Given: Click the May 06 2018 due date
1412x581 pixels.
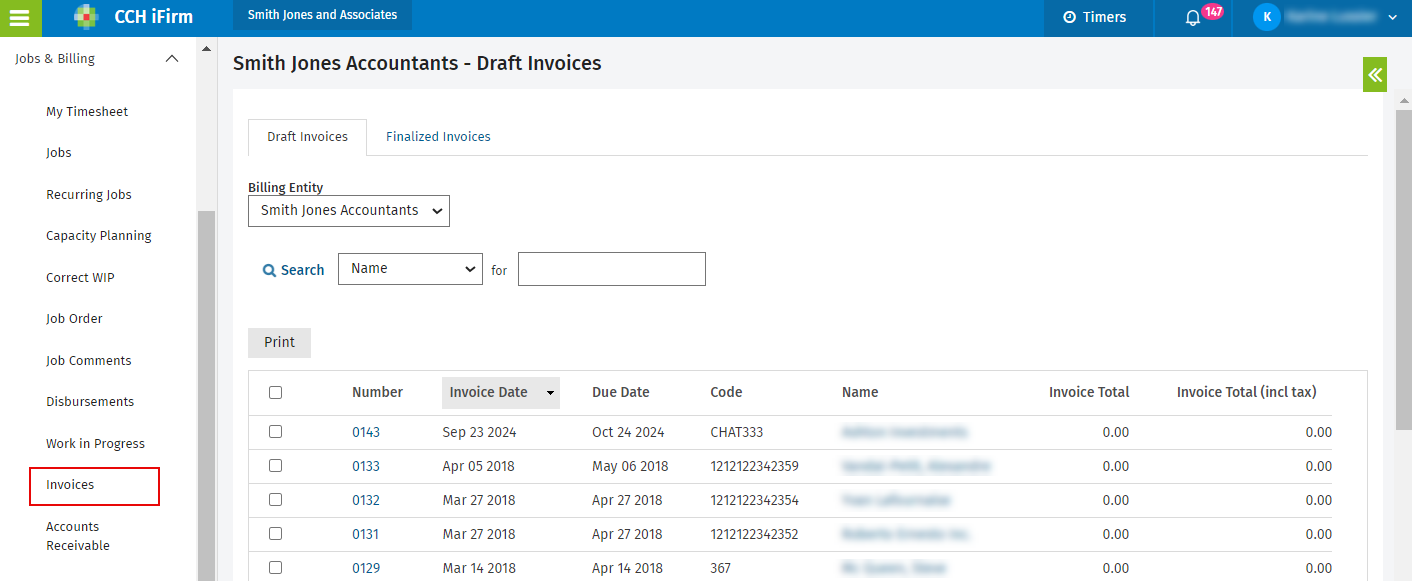Looking at the screenshot, I should point(630,467).
